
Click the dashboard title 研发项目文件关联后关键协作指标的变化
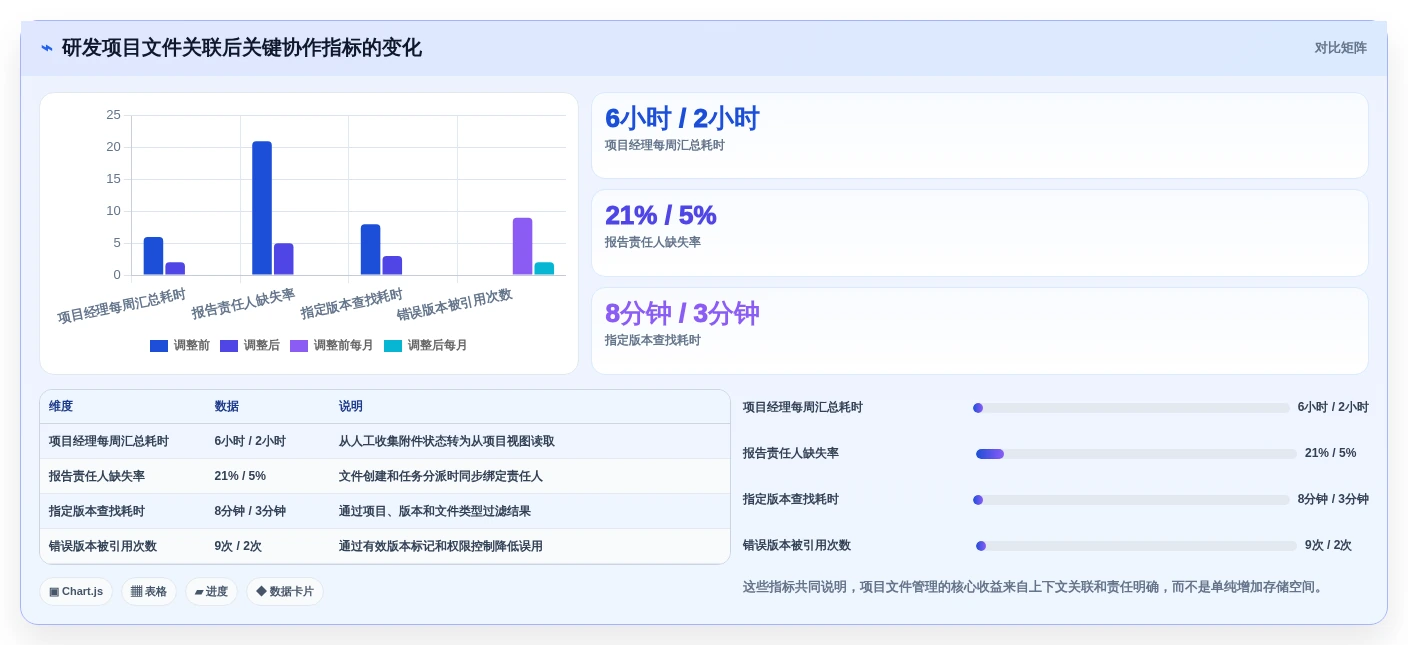pyautogui.click(x=242, y=48)
